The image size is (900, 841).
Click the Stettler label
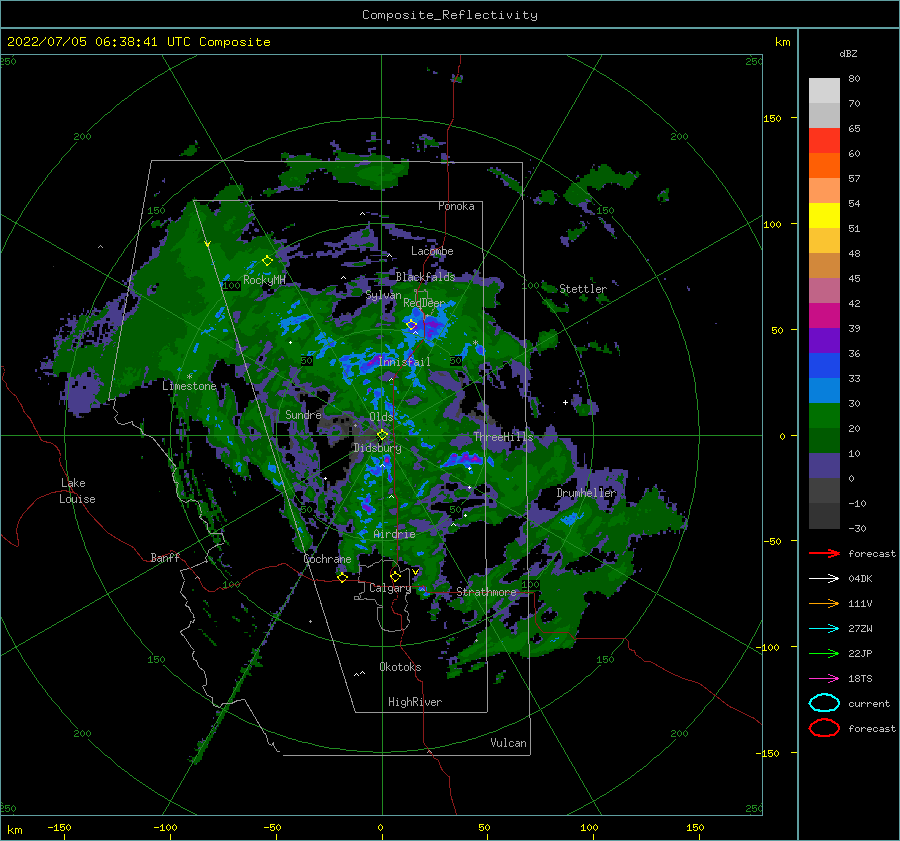583,289
